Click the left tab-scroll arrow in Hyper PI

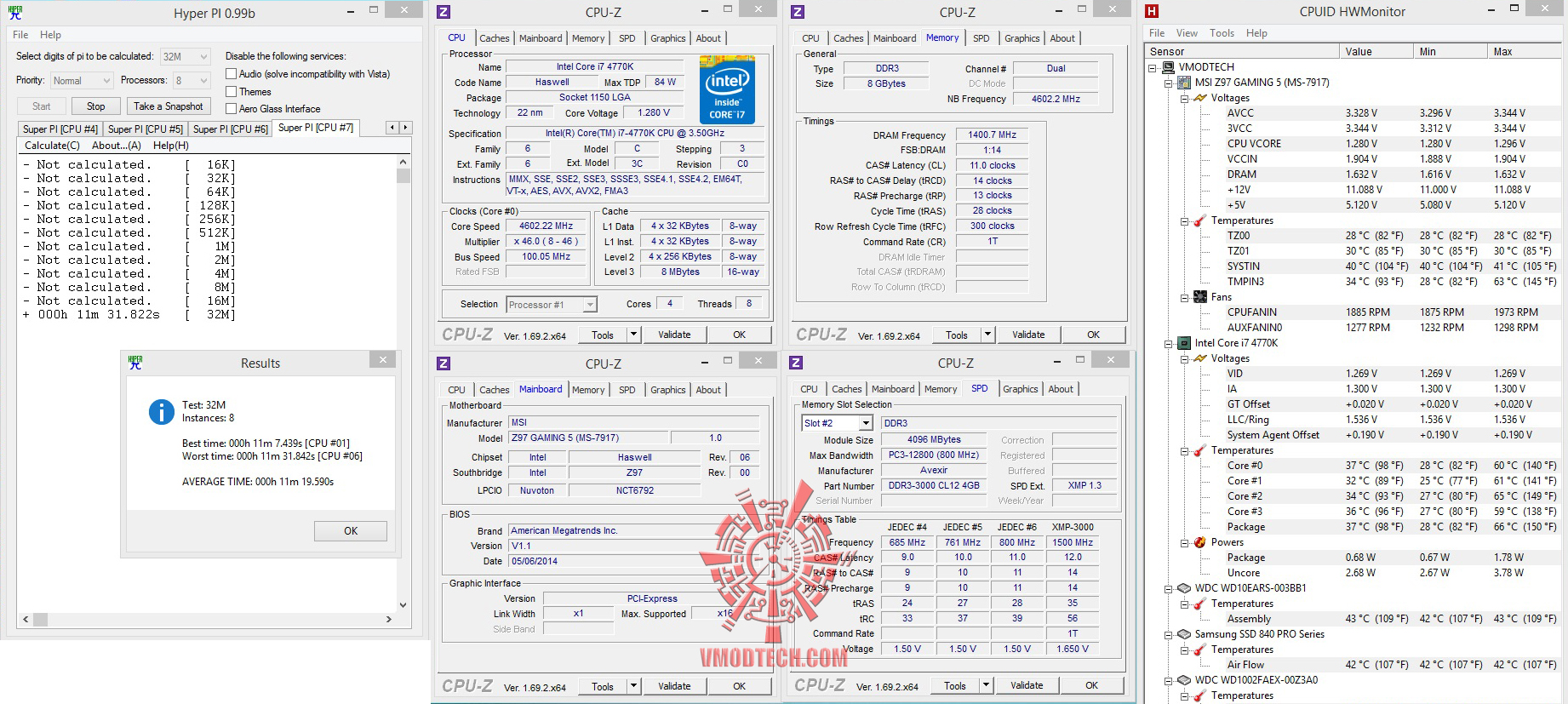point(392,128)
